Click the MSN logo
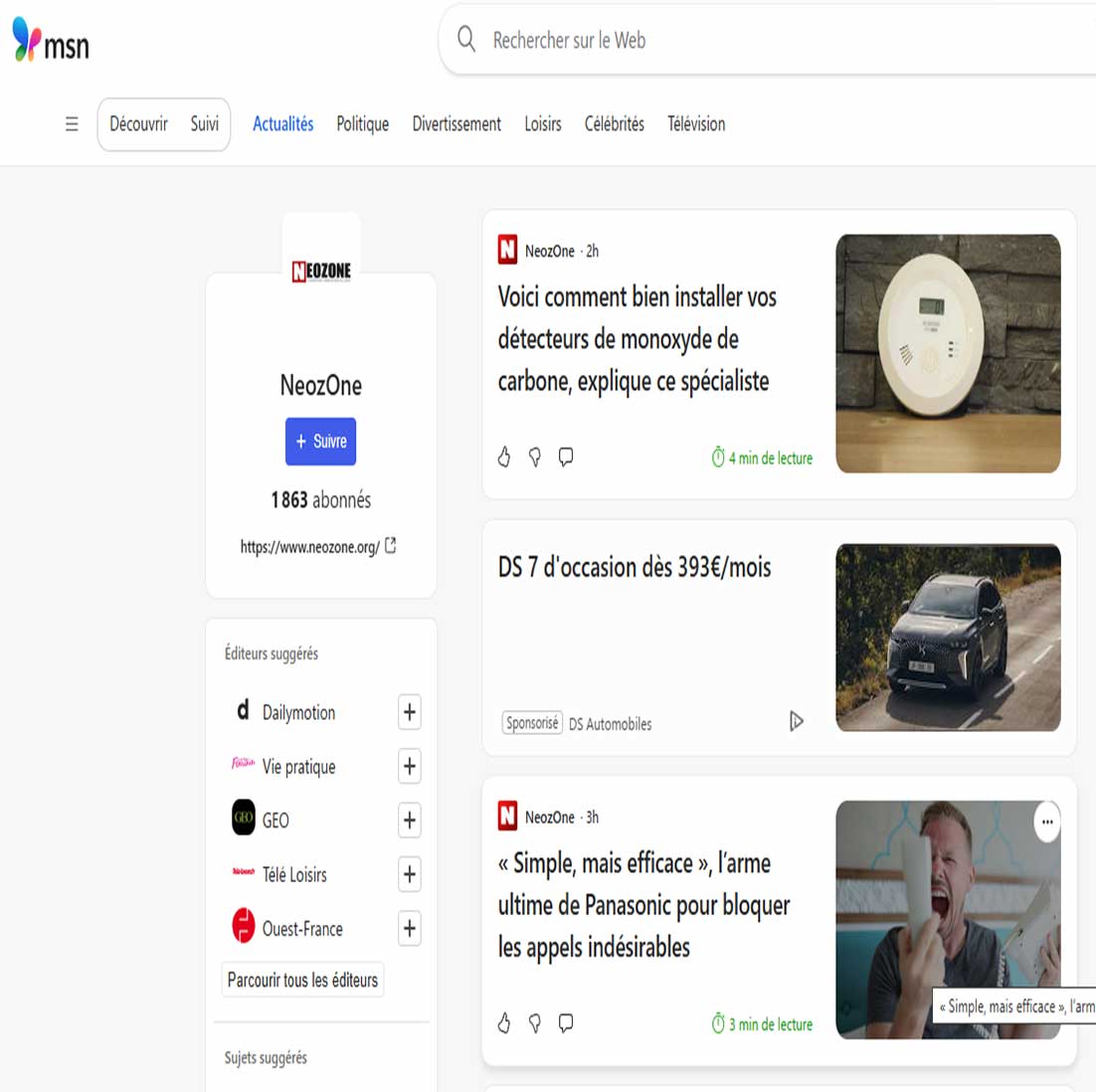This screenshot has height=1092, width=1096. [x=51, y=41]
